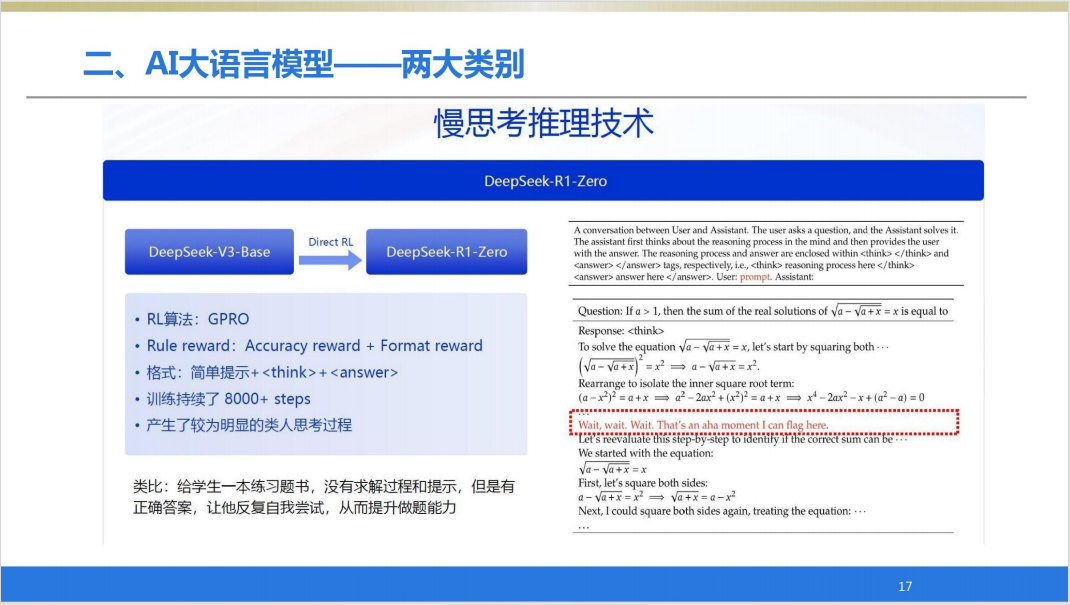
Task: Click bullet '格式：简单提示+<think>+<answer>'
Action: (x=272, y=372)
